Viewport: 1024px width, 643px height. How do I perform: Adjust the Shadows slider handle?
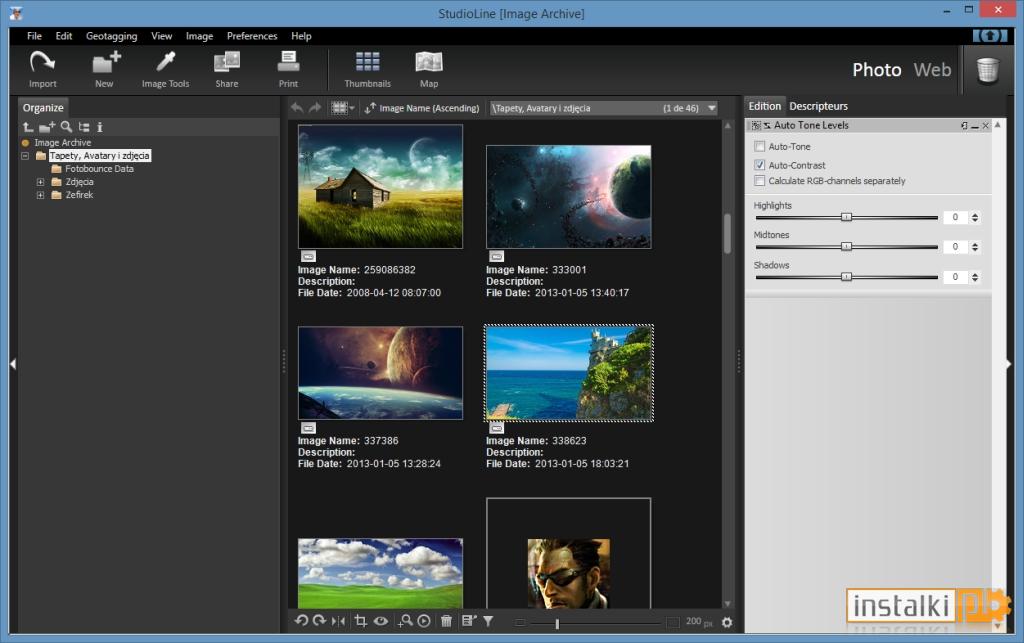click(x=846, y=277)
